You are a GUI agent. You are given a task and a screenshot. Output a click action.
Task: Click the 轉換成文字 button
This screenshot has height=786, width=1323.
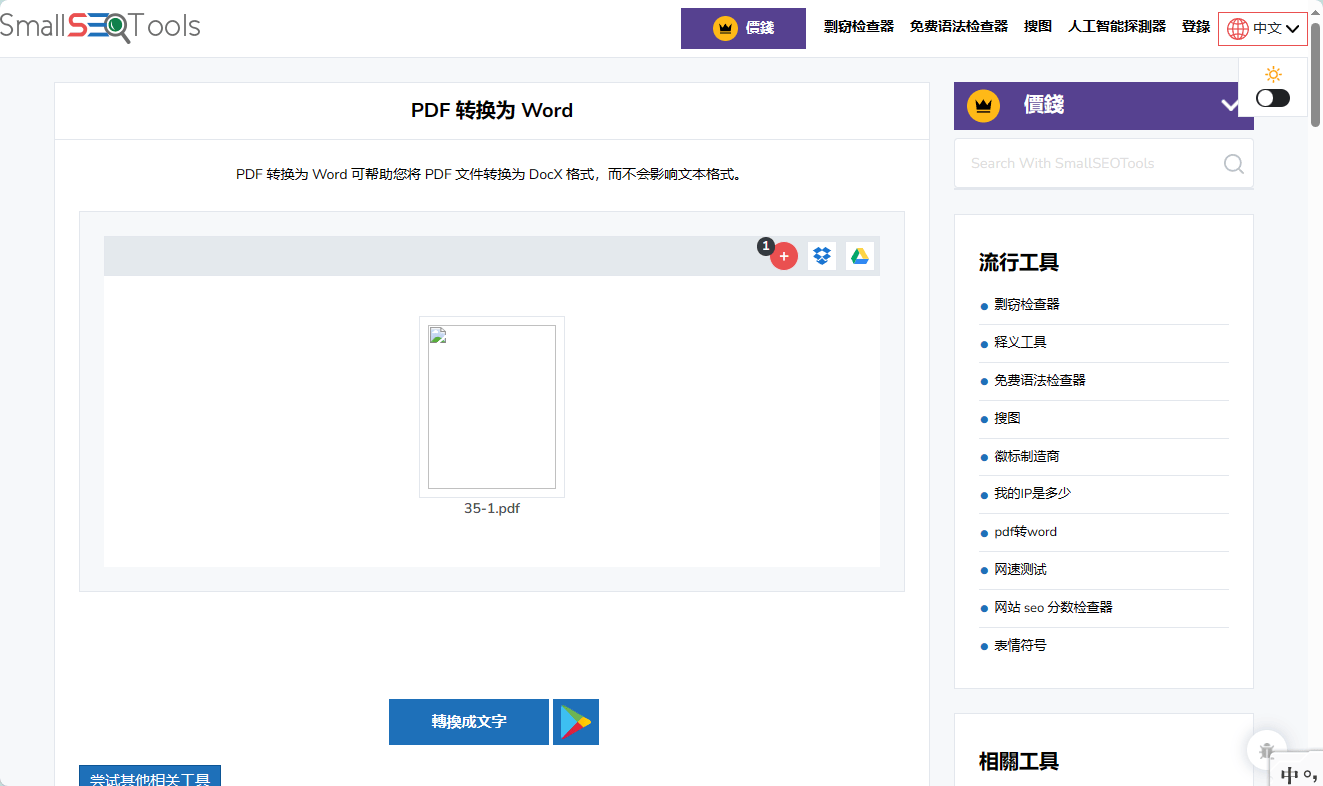(x=468, y=721)
